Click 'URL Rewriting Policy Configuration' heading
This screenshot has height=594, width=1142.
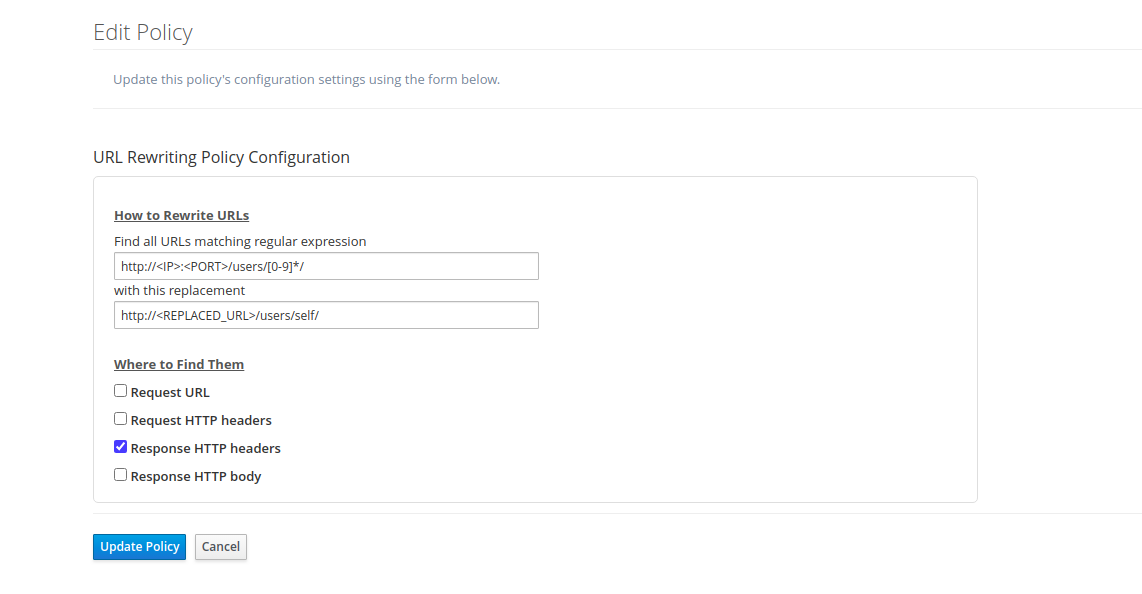tap(221, 157)
